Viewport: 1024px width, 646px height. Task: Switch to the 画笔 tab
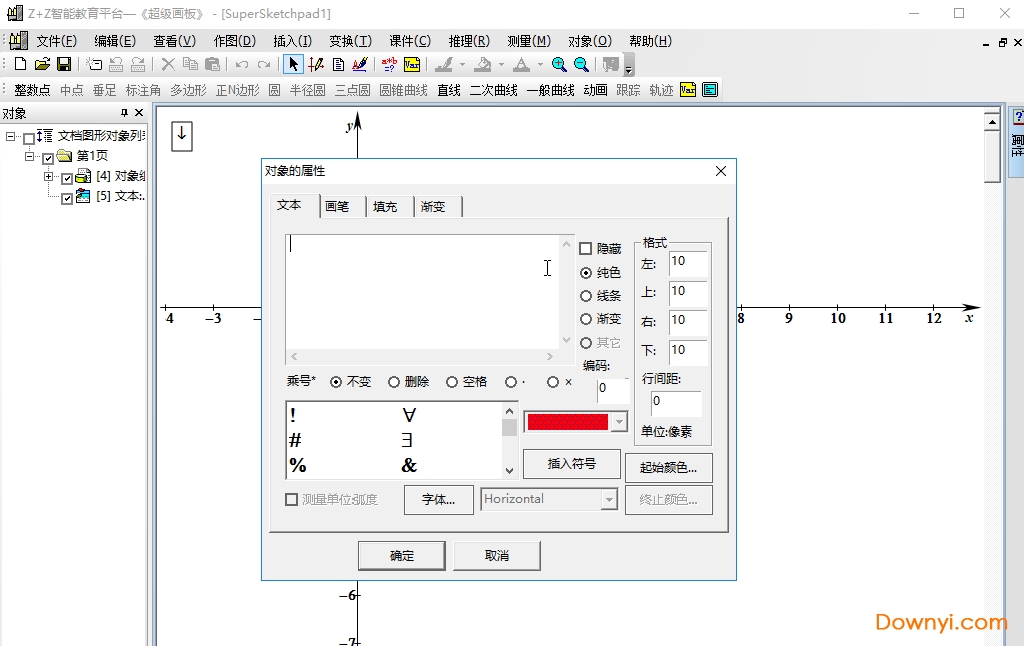point(337,206)
